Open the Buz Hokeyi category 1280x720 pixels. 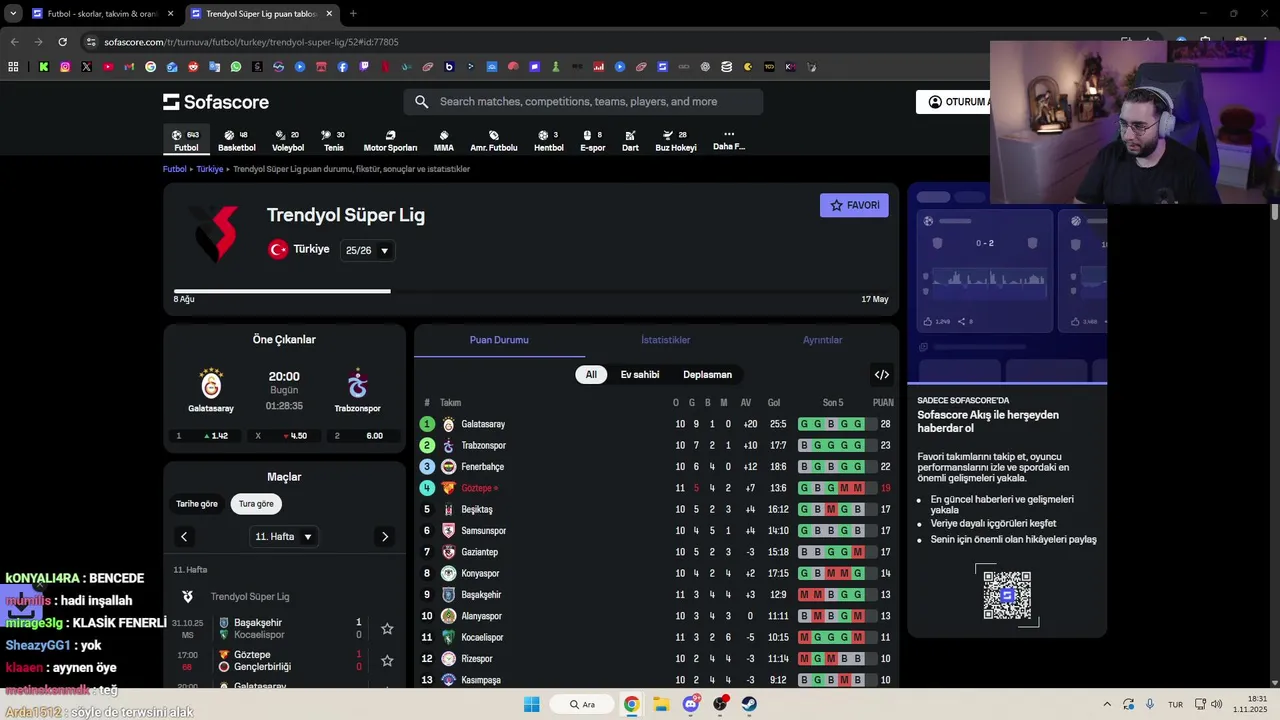tap(676, 141)
